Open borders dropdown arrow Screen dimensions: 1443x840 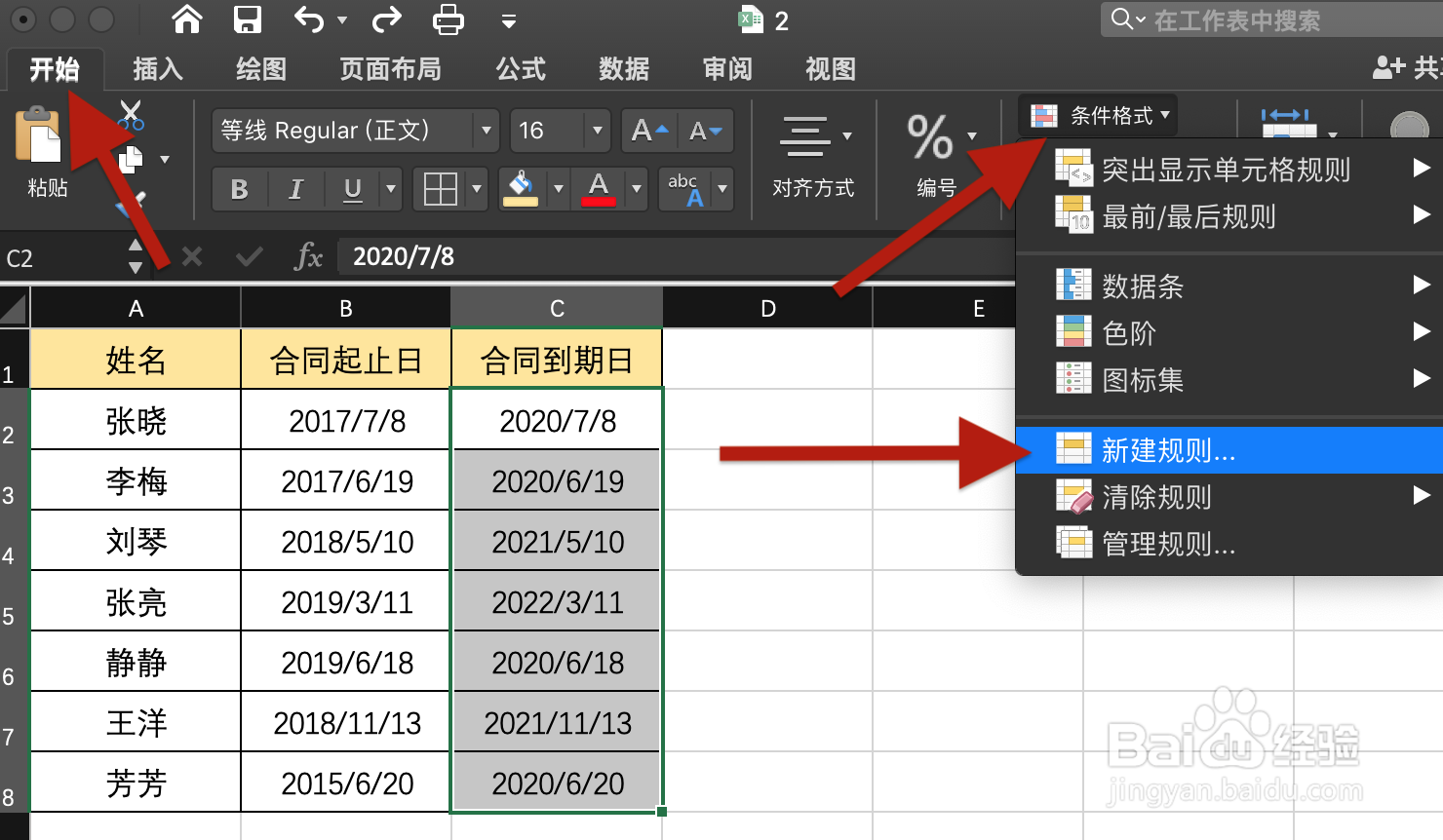477,189
